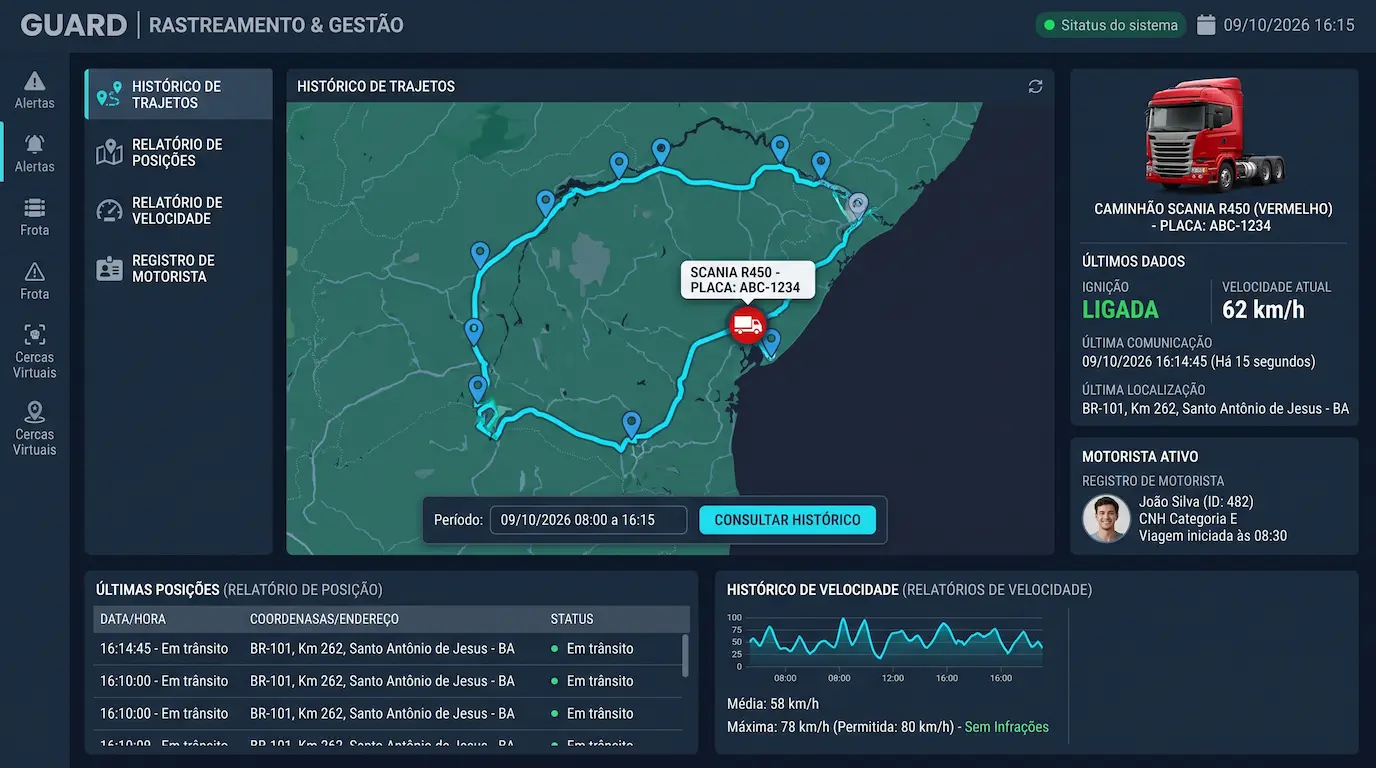Viewport: 1376px width, 768px height.
Task: Click the Sitatus do sistema indicator
Action: [1110, 25]
